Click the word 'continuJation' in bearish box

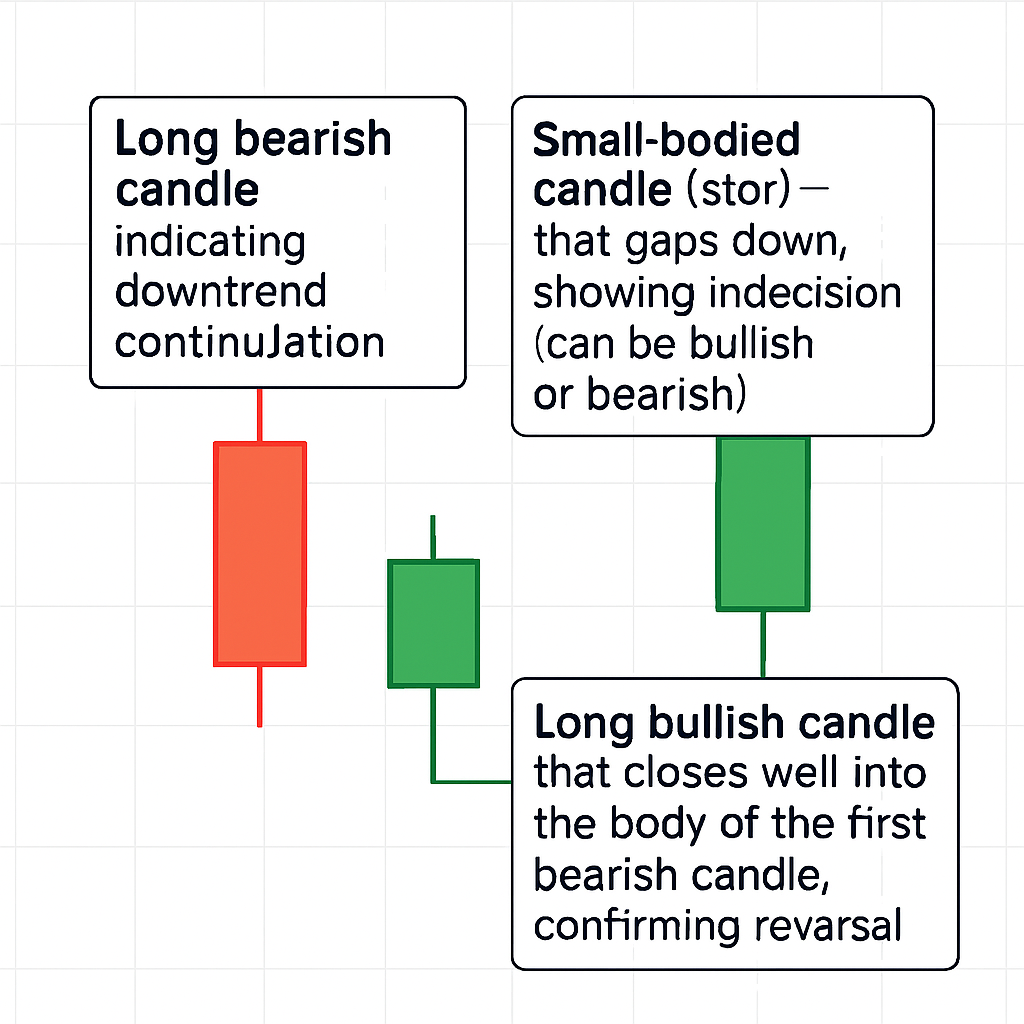249,343
